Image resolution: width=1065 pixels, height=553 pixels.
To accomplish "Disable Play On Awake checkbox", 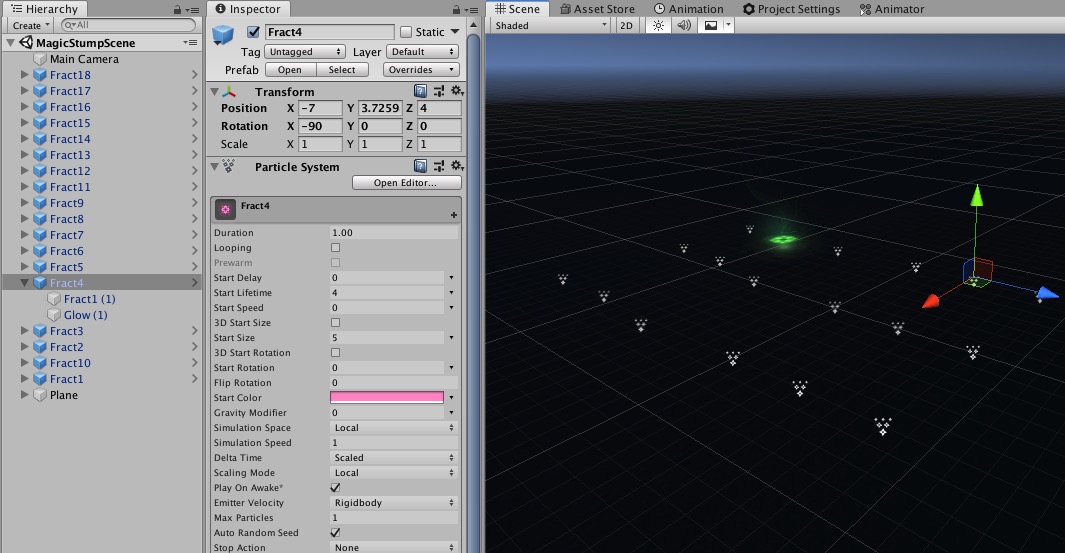I will click(x=335, y=488).
